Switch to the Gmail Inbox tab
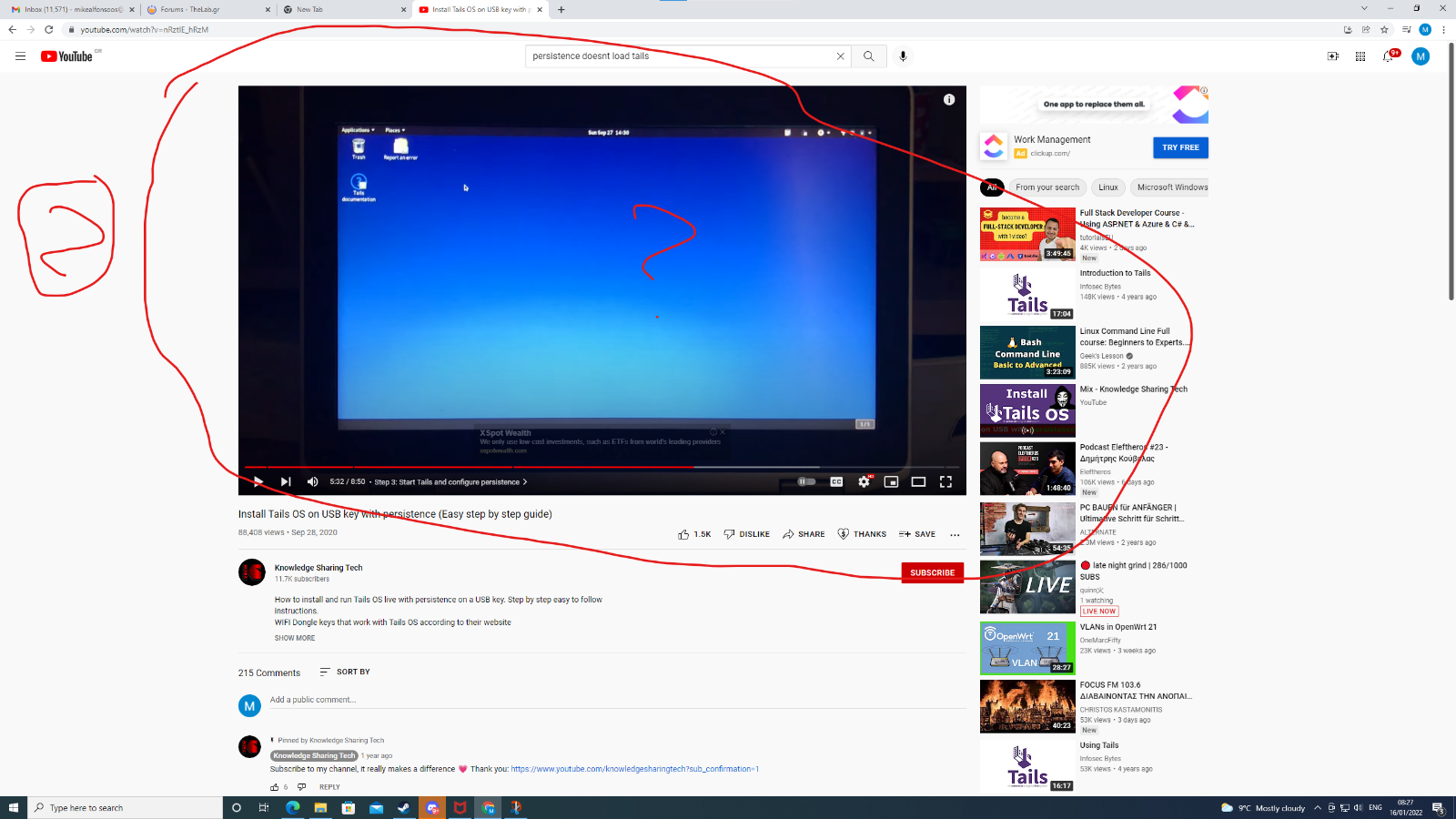This screenshot has width=1456, height=819. coord(71,9)
